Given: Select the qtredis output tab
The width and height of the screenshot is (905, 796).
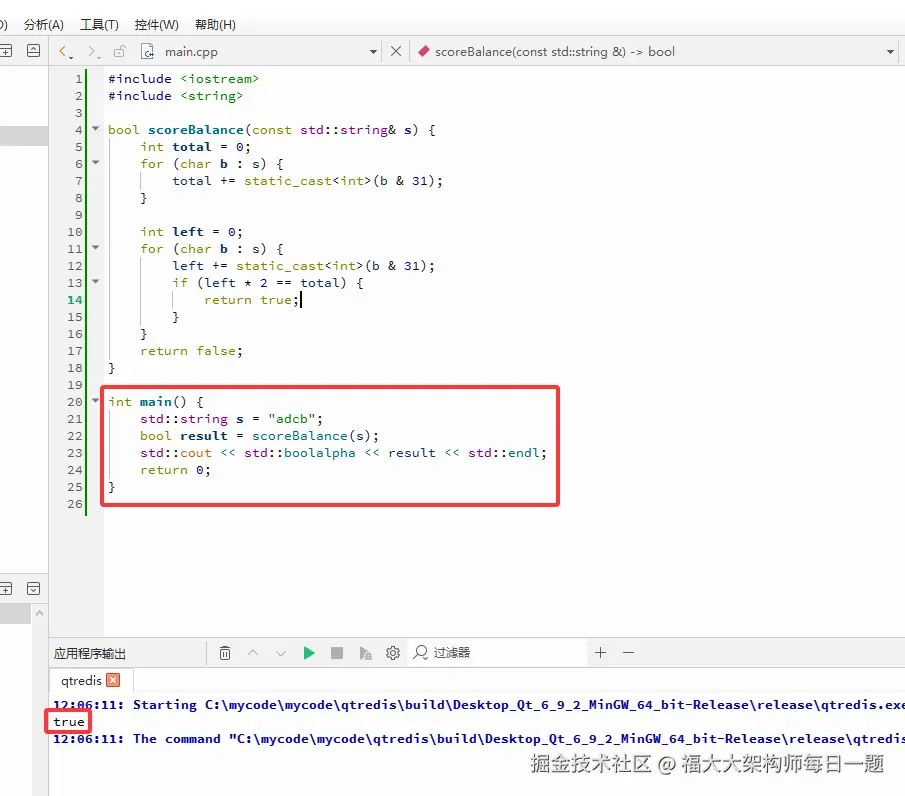Looking at the screenshot, I should (x=81, y=681).
